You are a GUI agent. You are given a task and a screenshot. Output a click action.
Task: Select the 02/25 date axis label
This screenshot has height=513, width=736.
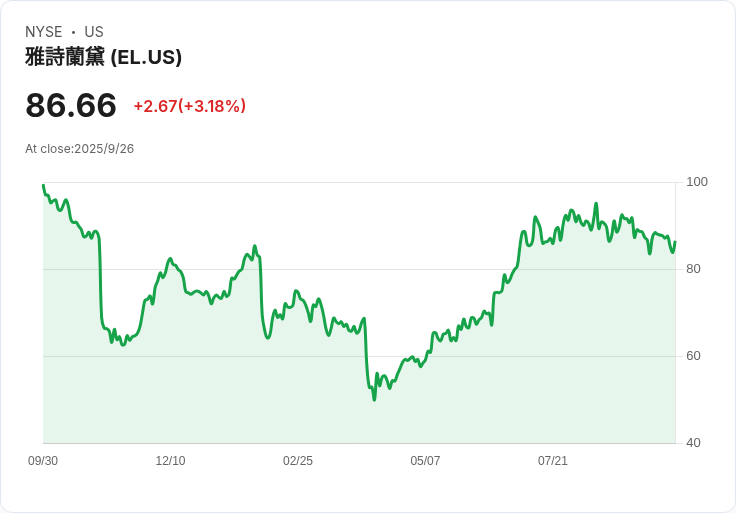pos(298,461)
